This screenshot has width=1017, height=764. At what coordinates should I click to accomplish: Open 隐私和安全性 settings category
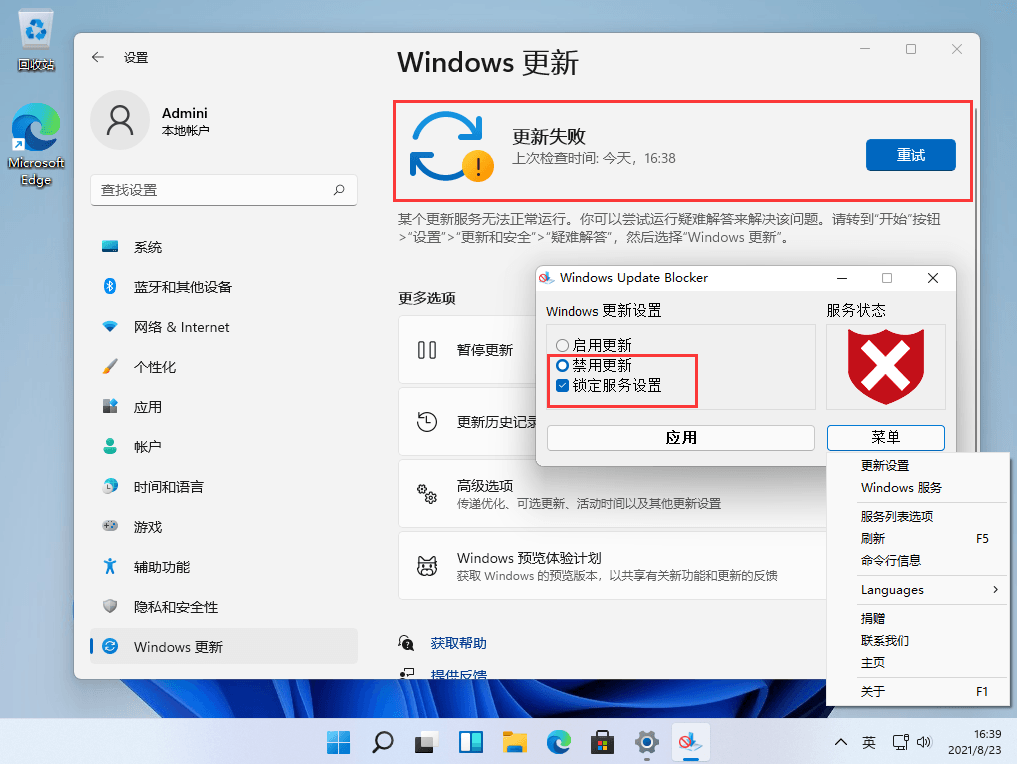(224, 607)
